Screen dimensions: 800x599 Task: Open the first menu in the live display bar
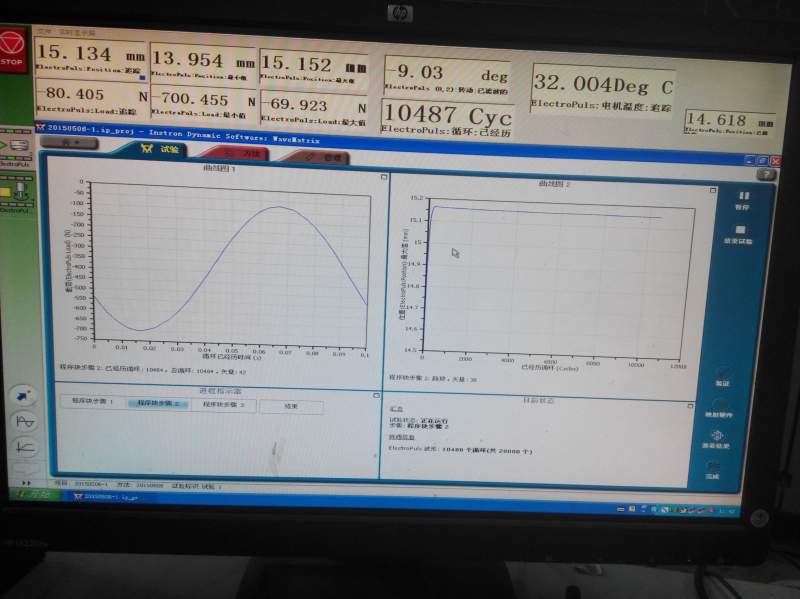point(44,32)
